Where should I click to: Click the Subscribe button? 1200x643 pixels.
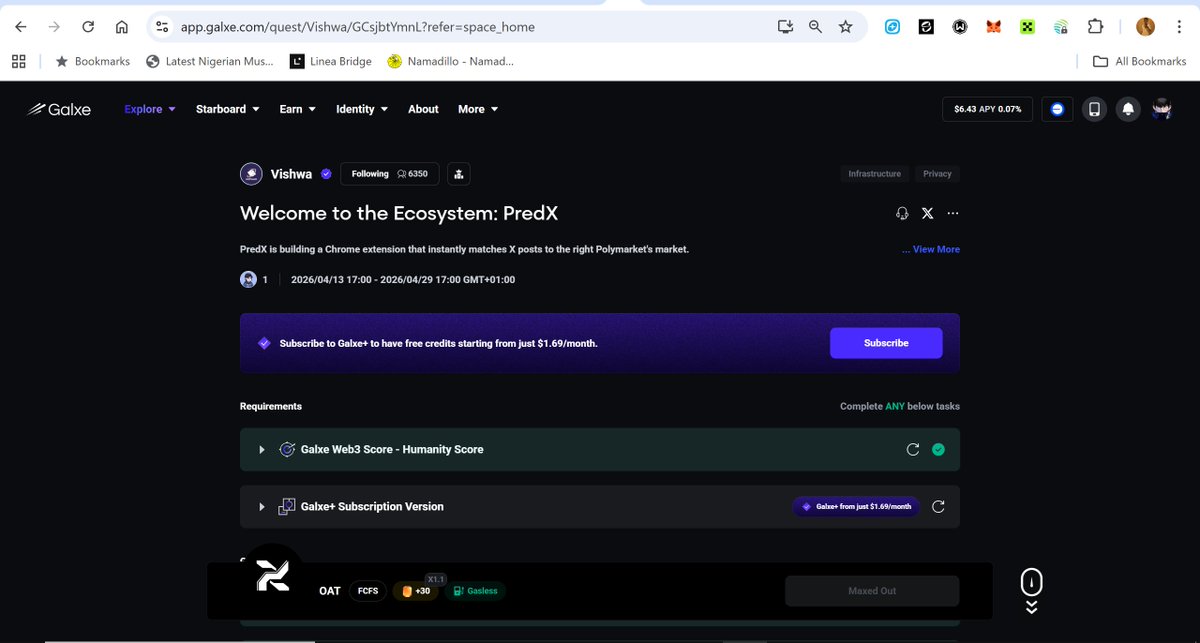tap(886, 343)
